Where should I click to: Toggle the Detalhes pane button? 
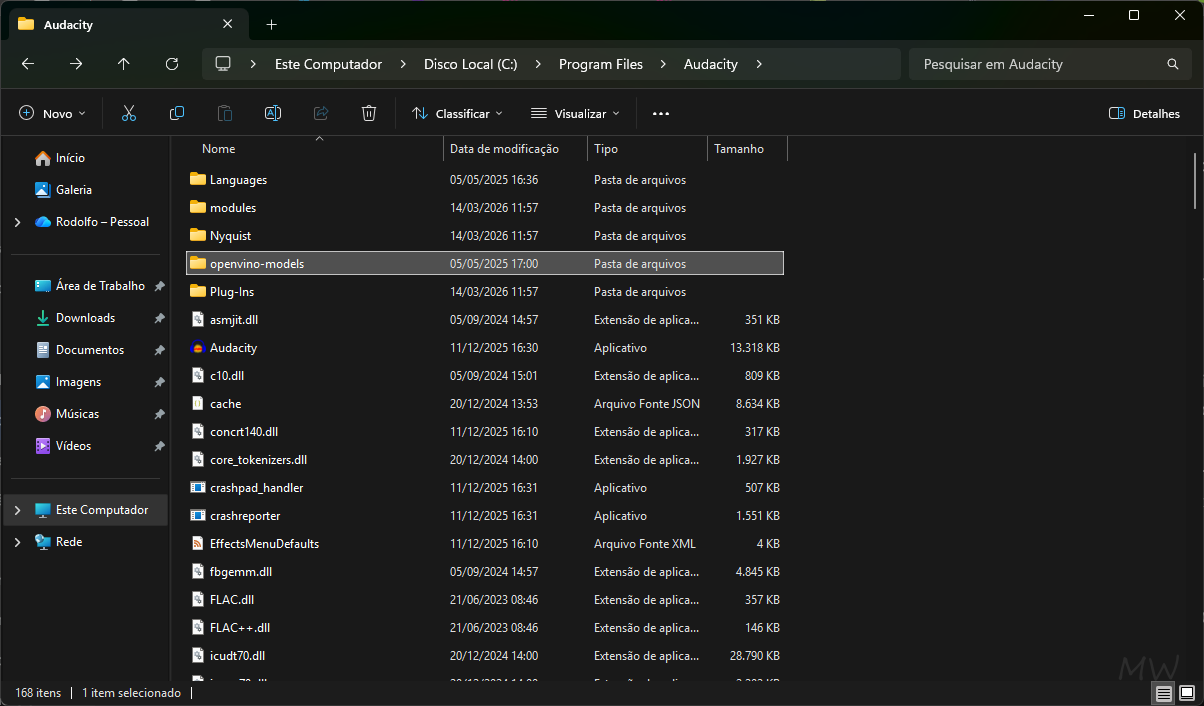click(x=1145, y=114)
